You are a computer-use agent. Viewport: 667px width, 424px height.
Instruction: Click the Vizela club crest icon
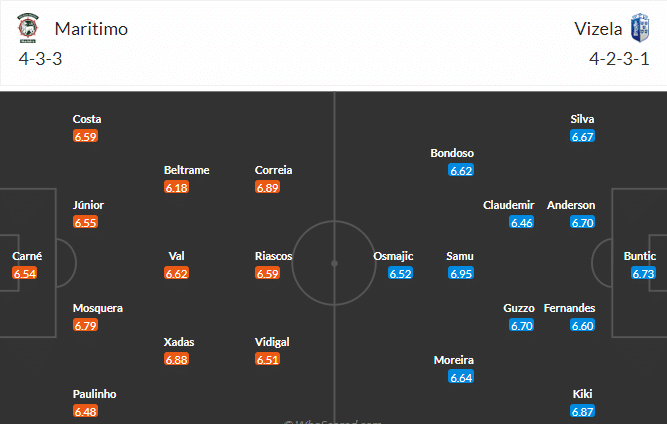coord(639,28)
